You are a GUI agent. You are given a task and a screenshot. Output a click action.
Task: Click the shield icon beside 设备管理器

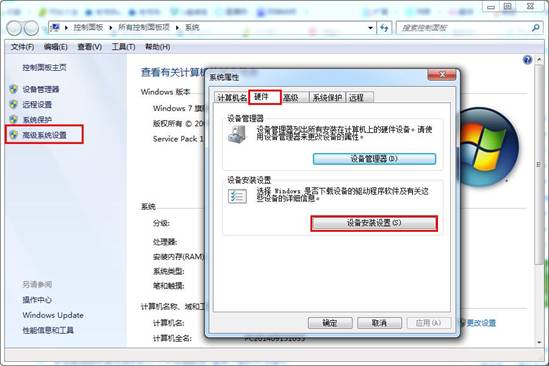13,89
